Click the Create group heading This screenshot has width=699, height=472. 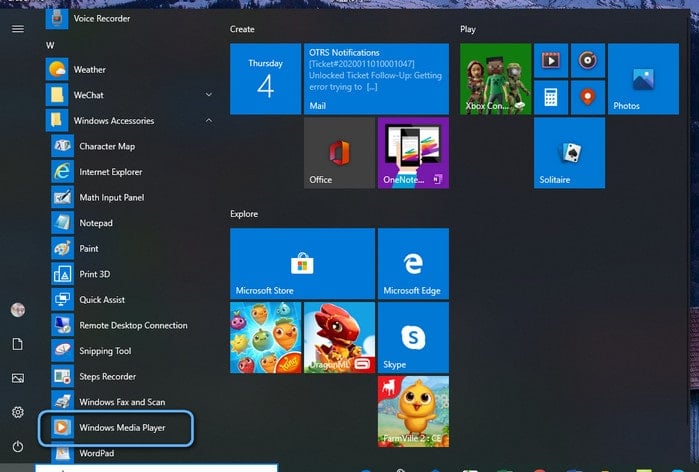click(x=242, y=29)
